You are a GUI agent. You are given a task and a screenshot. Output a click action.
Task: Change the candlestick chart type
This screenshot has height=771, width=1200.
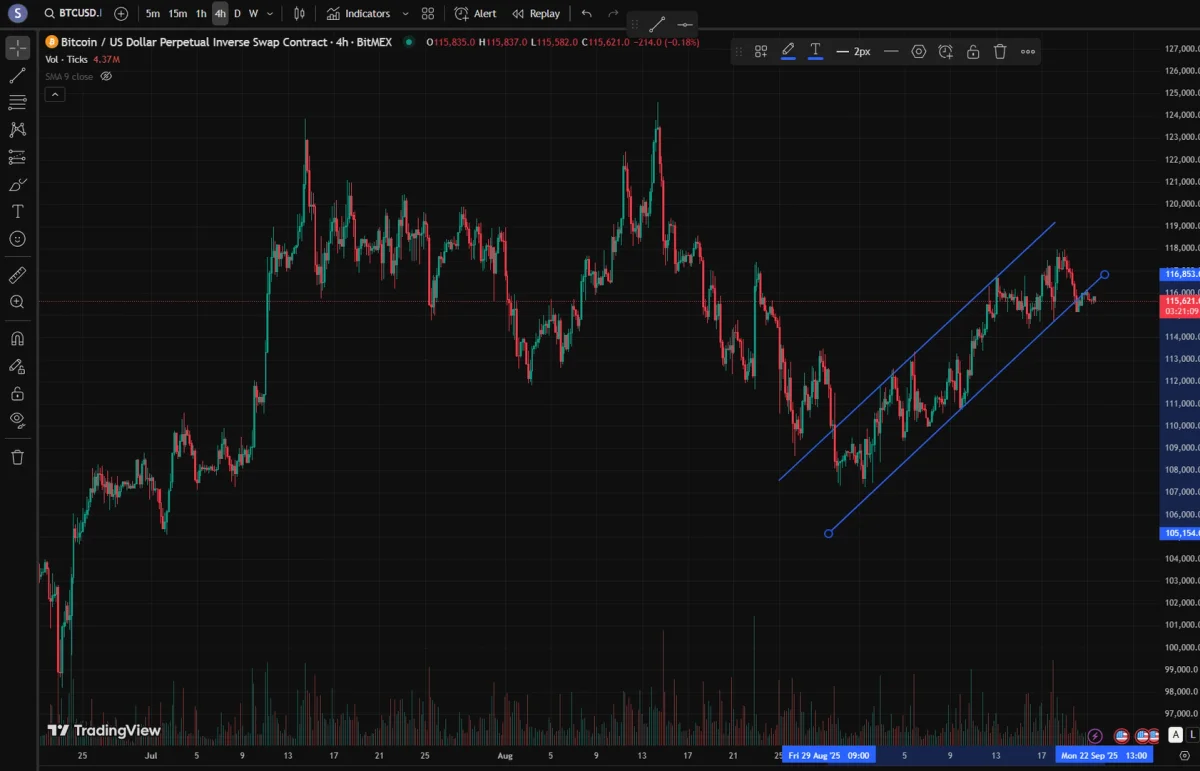[x=299, y=13]
